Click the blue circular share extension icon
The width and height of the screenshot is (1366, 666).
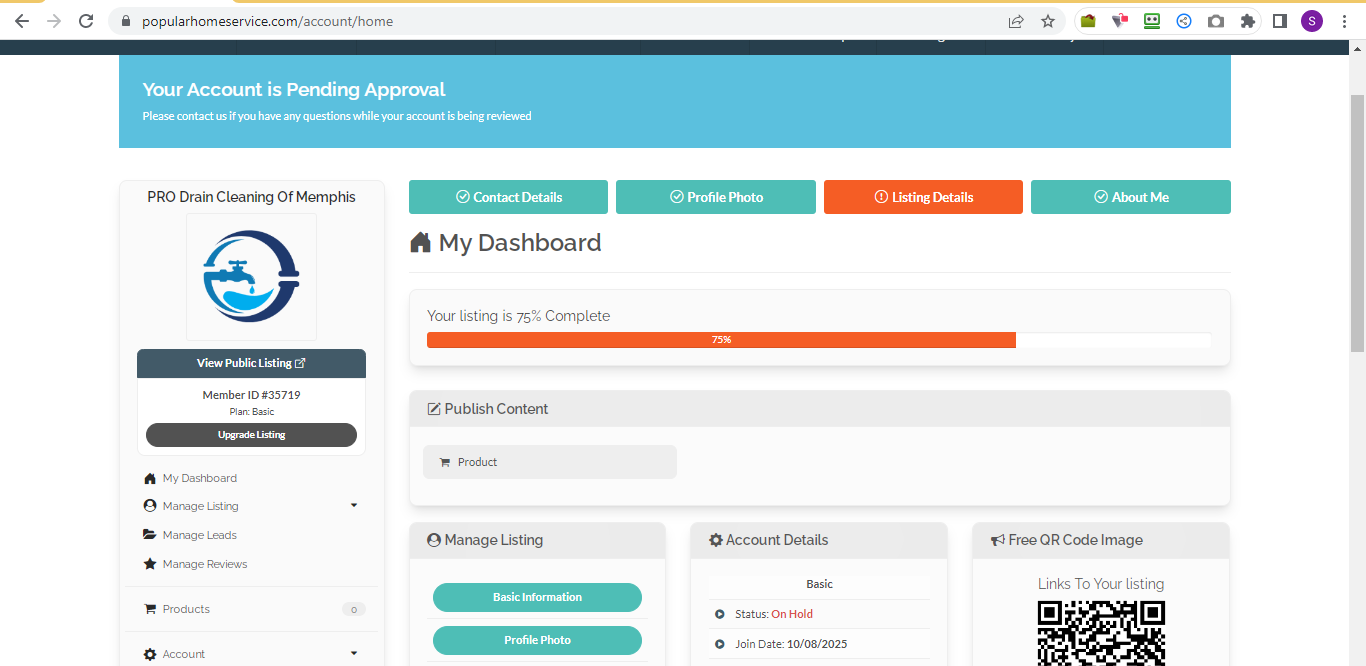coord(1184,21)
